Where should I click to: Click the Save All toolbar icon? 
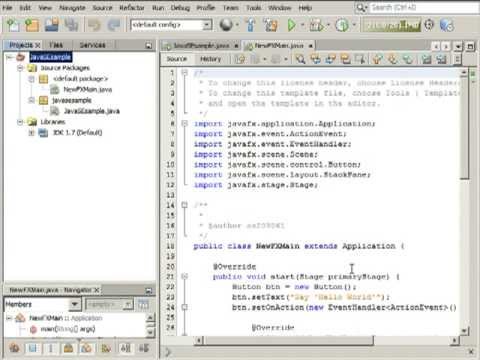pos(71,25)
